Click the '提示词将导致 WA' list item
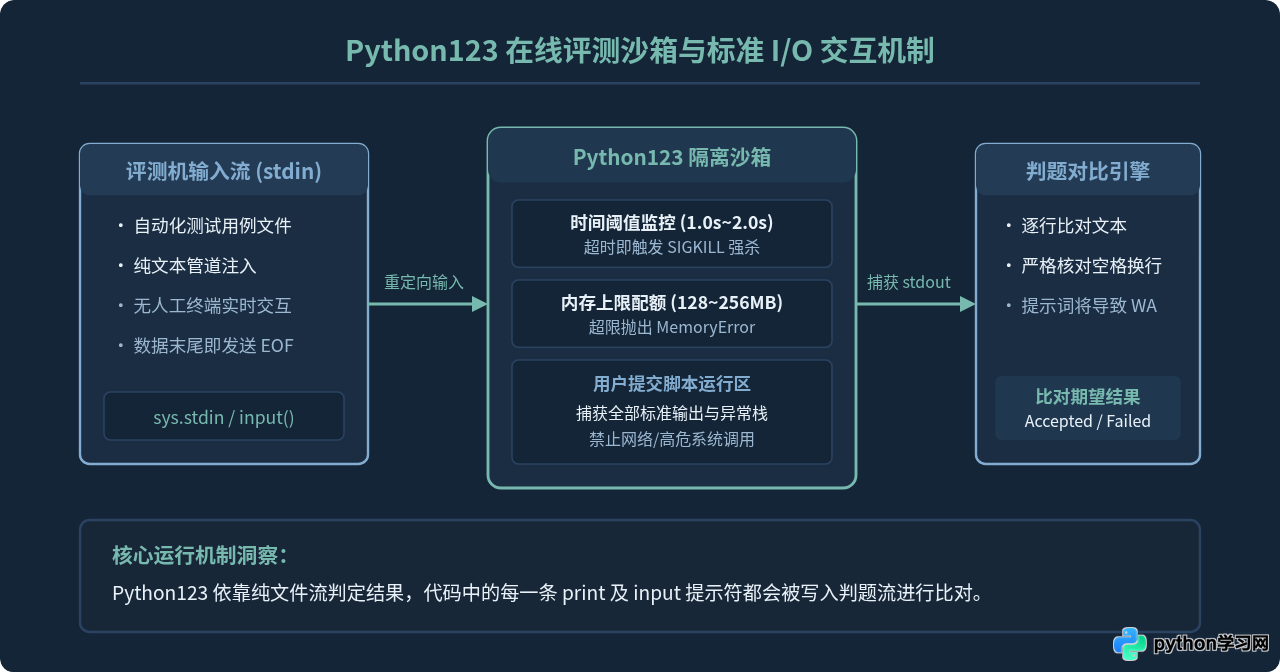This screenshot has height=672, width=1280. pos(1089,306)
